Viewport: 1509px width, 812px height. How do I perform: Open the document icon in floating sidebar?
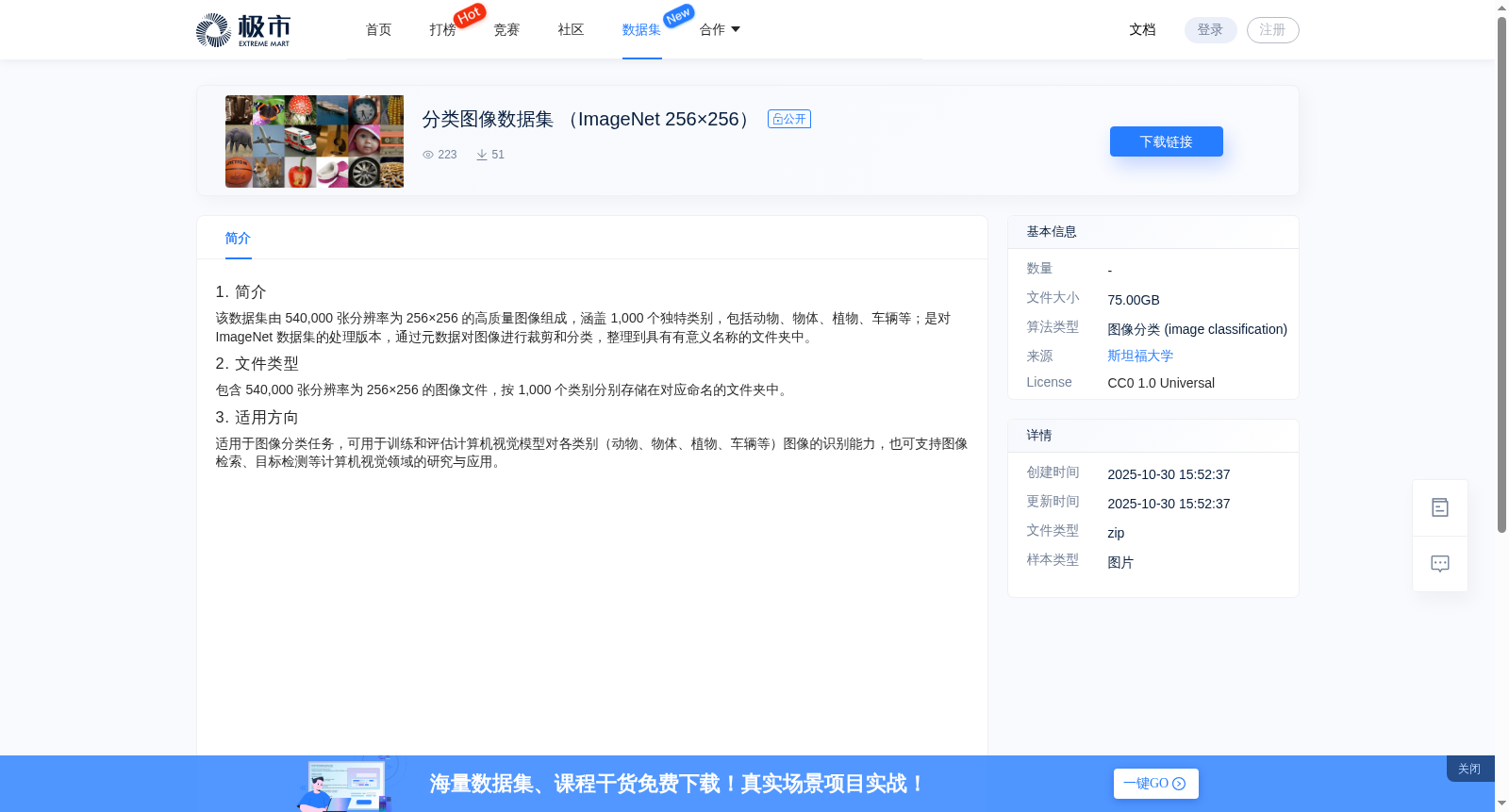(x=1439, y=507)
